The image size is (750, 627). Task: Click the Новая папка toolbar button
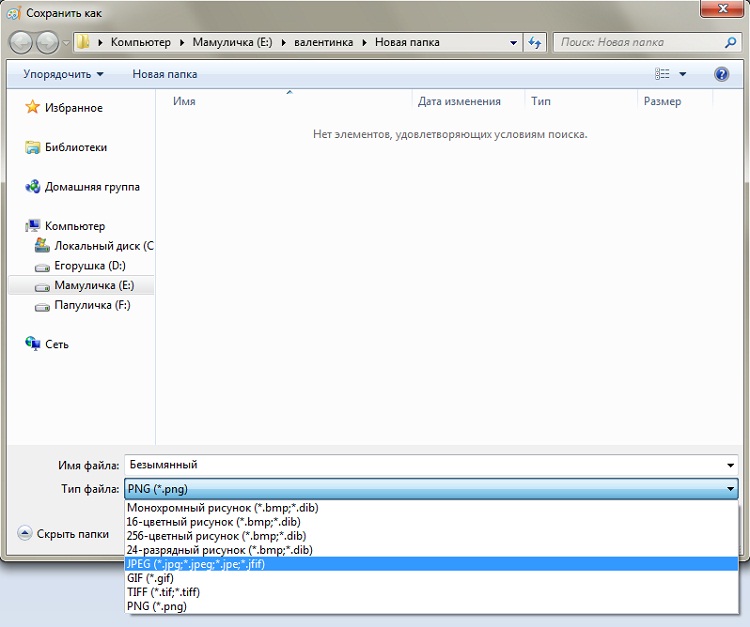click(164, 74)
